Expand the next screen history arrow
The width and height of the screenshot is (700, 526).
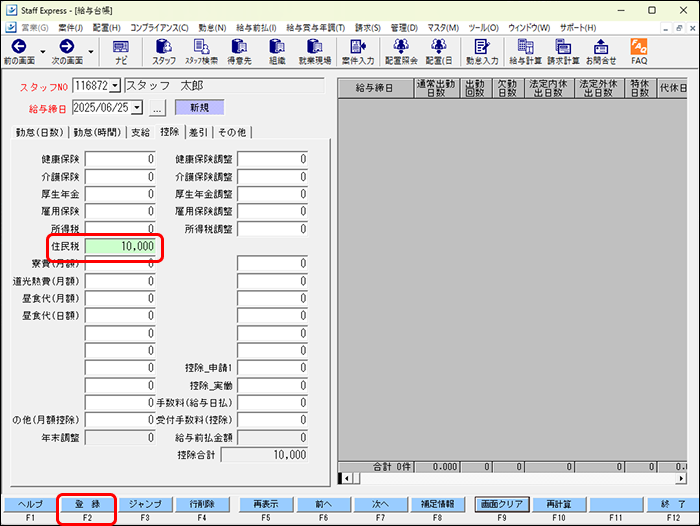coord(91,52)
